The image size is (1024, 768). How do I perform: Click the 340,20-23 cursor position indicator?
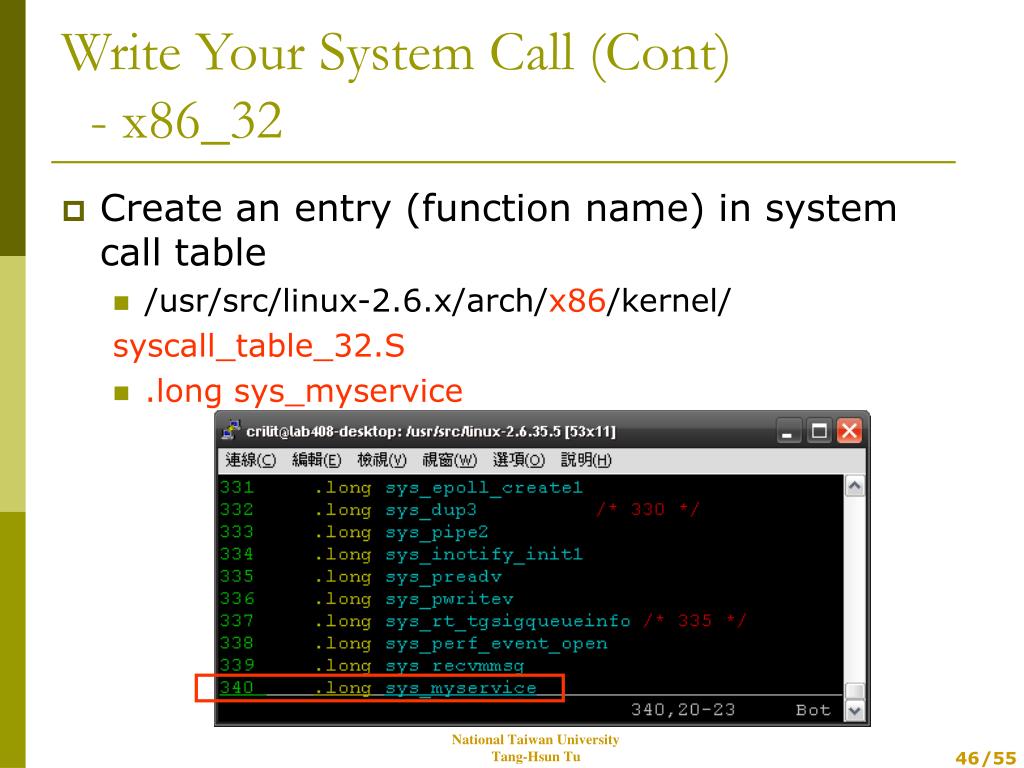pyautogui.click(x=683, y=710)
